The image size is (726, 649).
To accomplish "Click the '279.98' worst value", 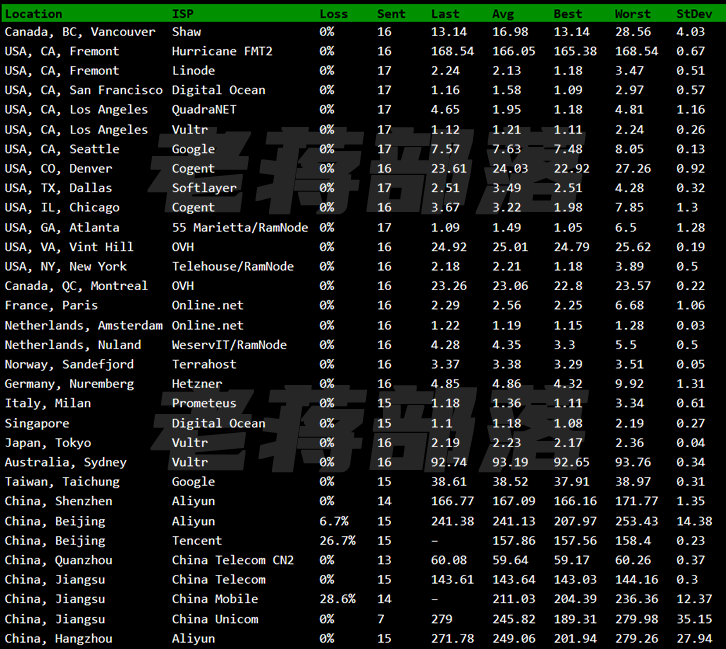I will pyautogui.click(x=636, y=619).
